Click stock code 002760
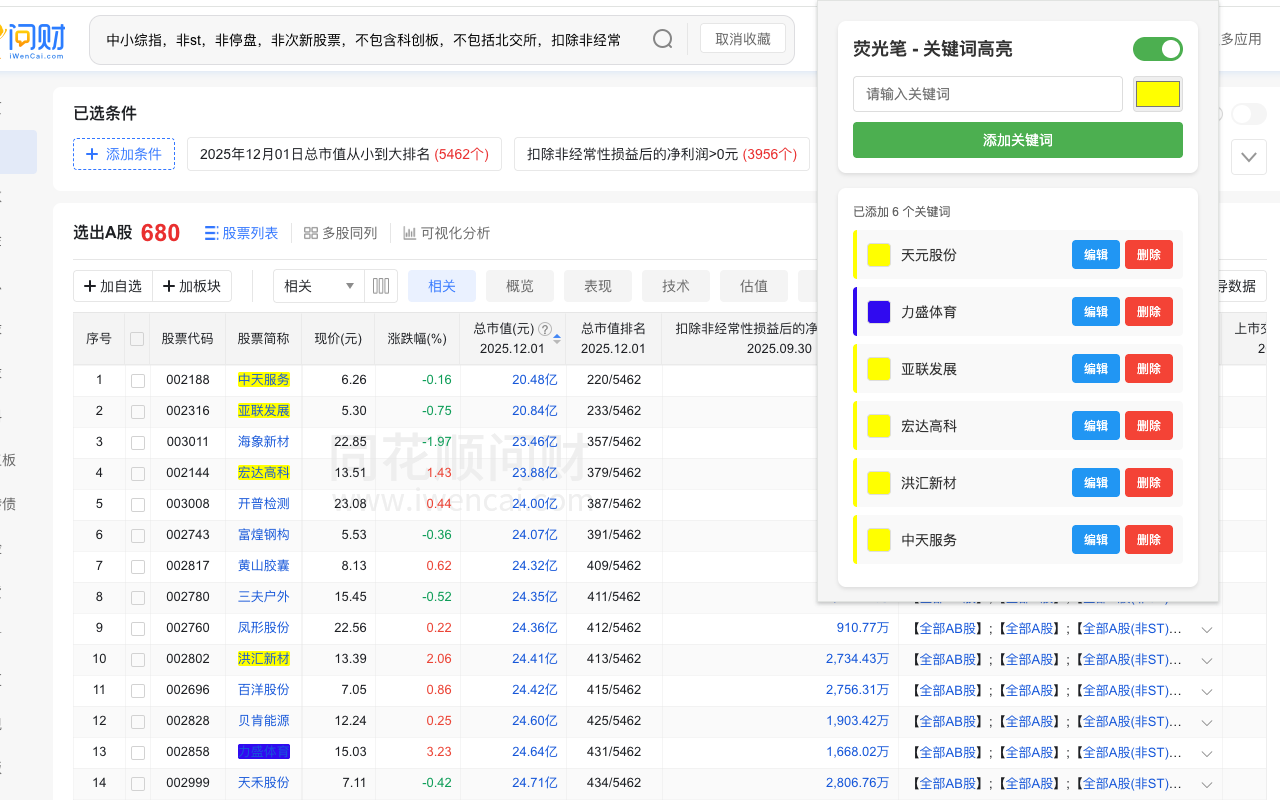Image resolution: width=1280 pixels, height=800 pixels. [x=188, y=628]
